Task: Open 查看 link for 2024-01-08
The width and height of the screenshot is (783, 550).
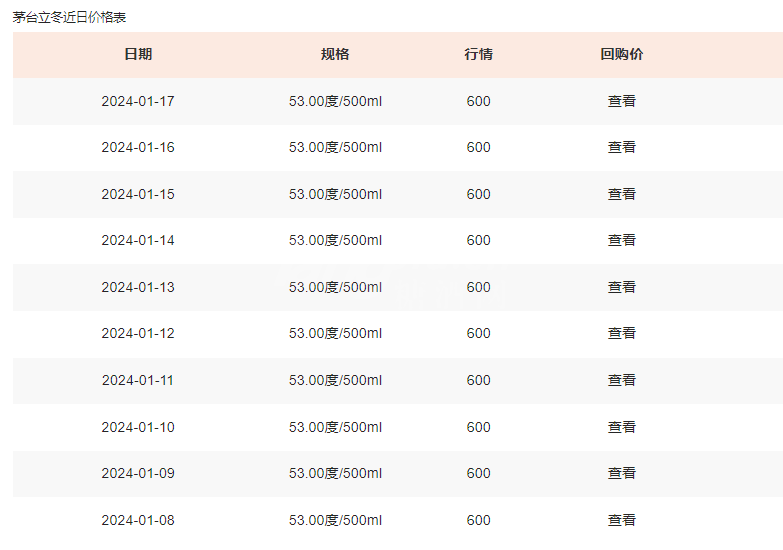Action: (x=621, y=520)
